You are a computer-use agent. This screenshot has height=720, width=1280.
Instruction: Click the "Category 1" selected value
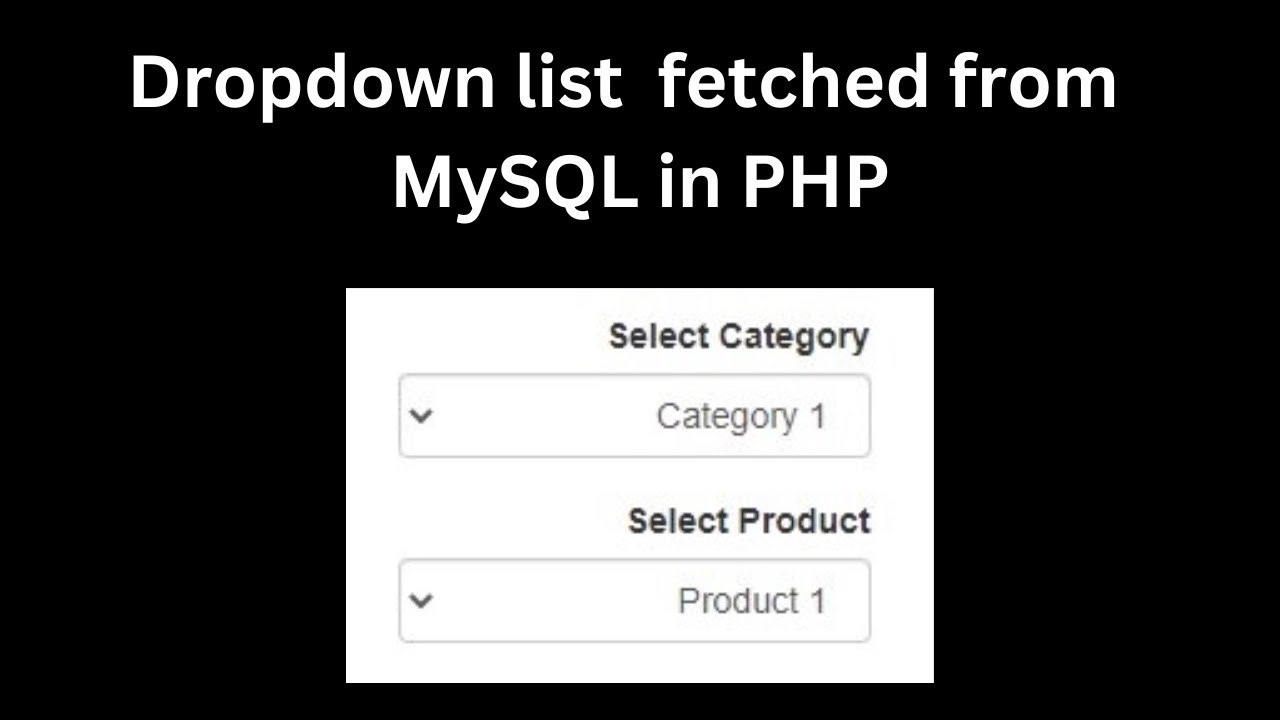point(740,416)
